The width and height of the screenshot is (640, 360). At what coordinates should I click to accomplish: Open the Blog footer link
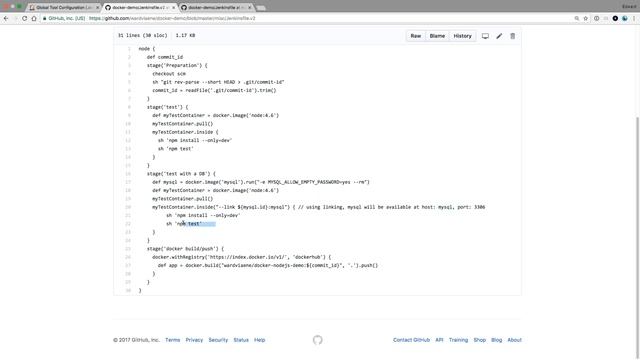[x=497, y=340]
